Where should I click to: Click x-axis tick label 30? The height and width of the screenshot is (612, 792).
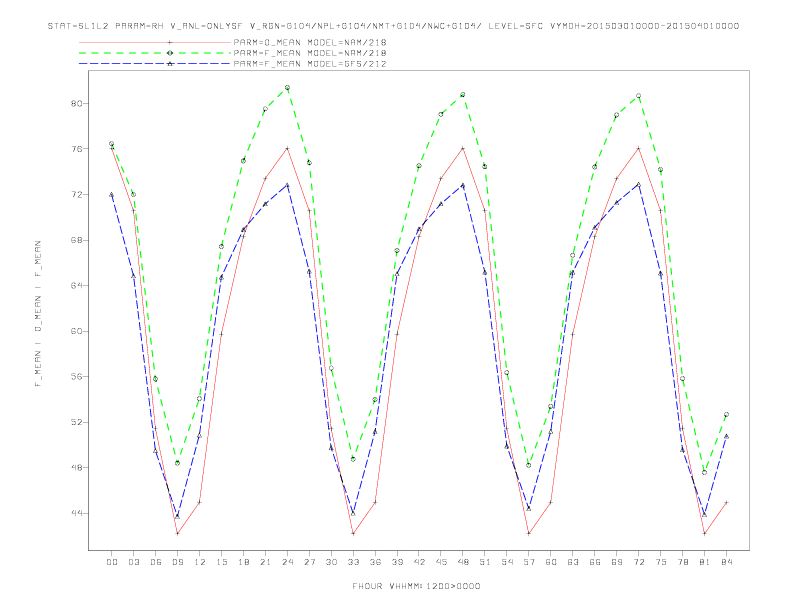(331, 562)
